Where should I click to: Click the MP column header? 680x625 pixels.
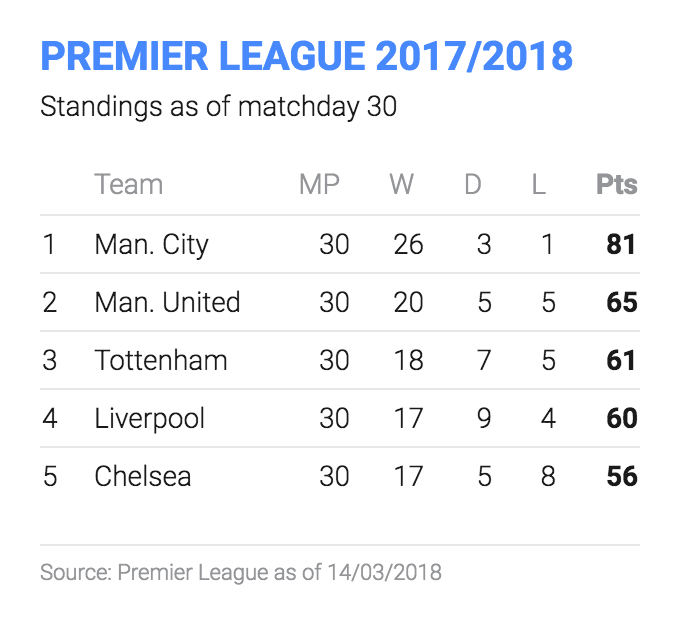pyautogui.click(x=319, y=184)
